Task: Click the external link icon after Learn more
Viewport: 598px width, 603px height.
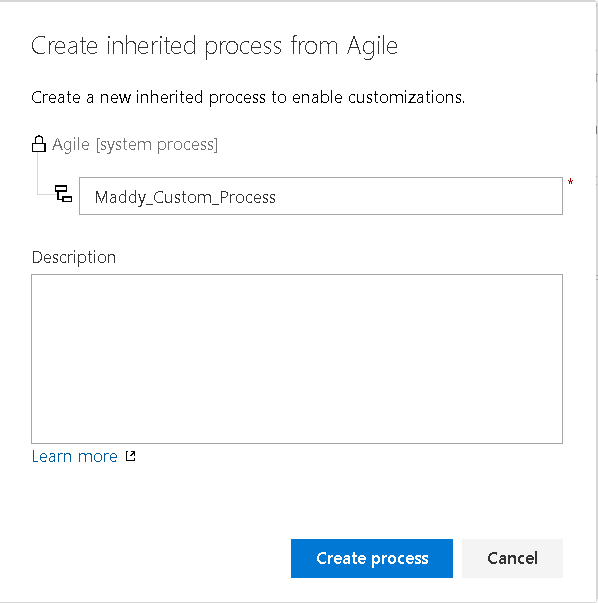Action: [x=130, y=456]
